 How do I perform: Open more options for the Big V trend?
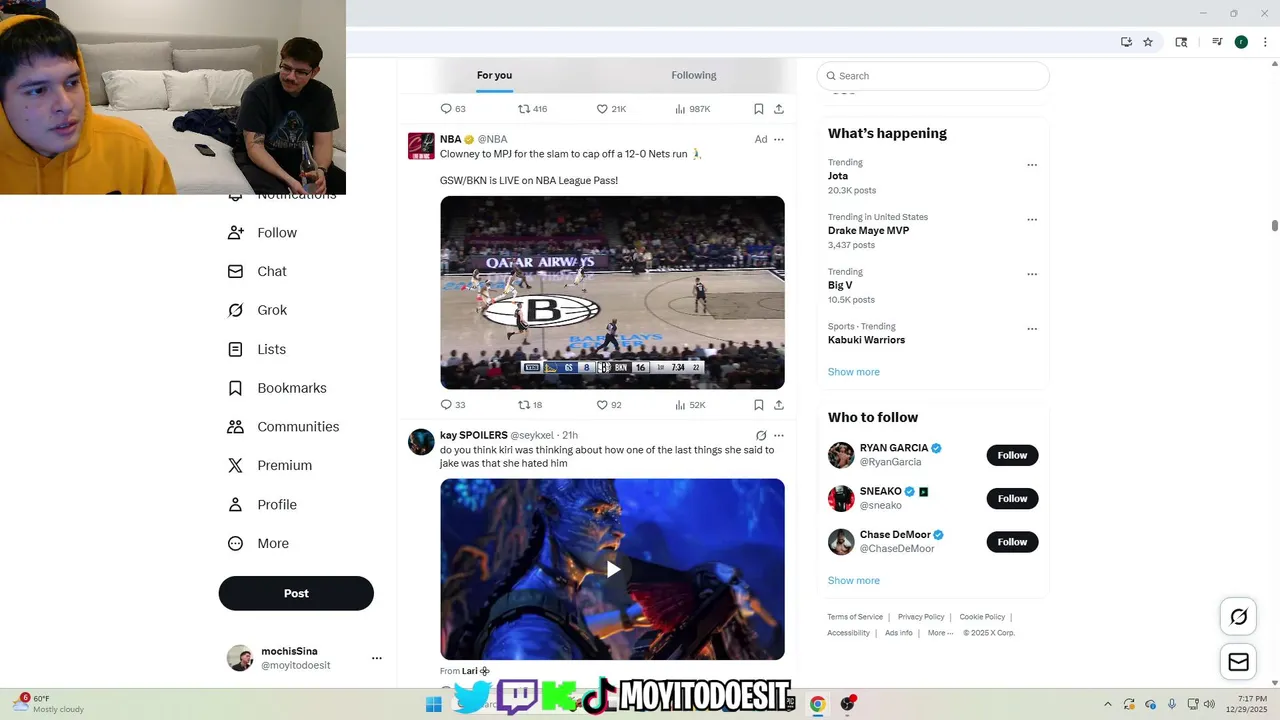click(x=1032, y=274)
